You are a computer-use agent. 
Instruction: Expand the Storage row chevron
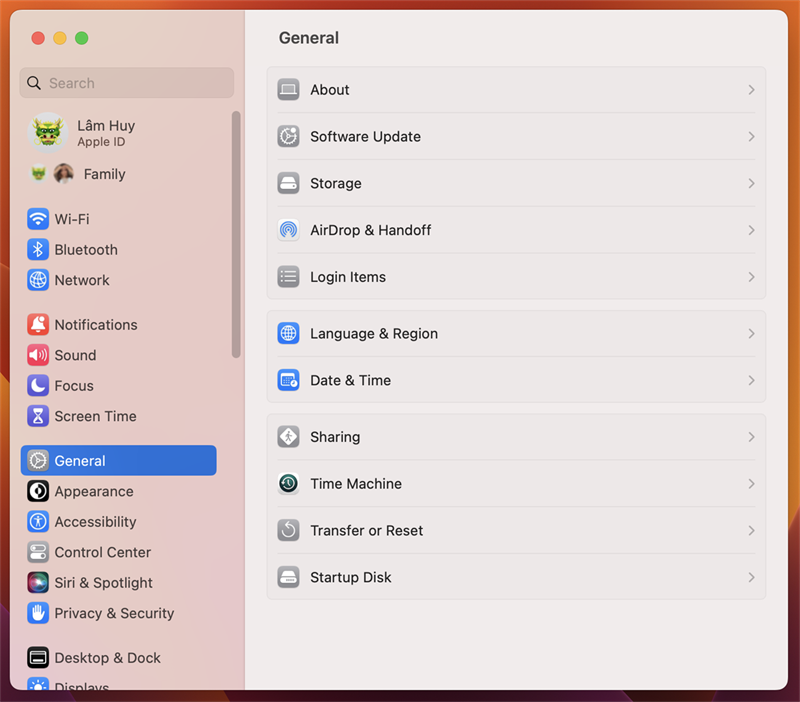coord(752,183)
